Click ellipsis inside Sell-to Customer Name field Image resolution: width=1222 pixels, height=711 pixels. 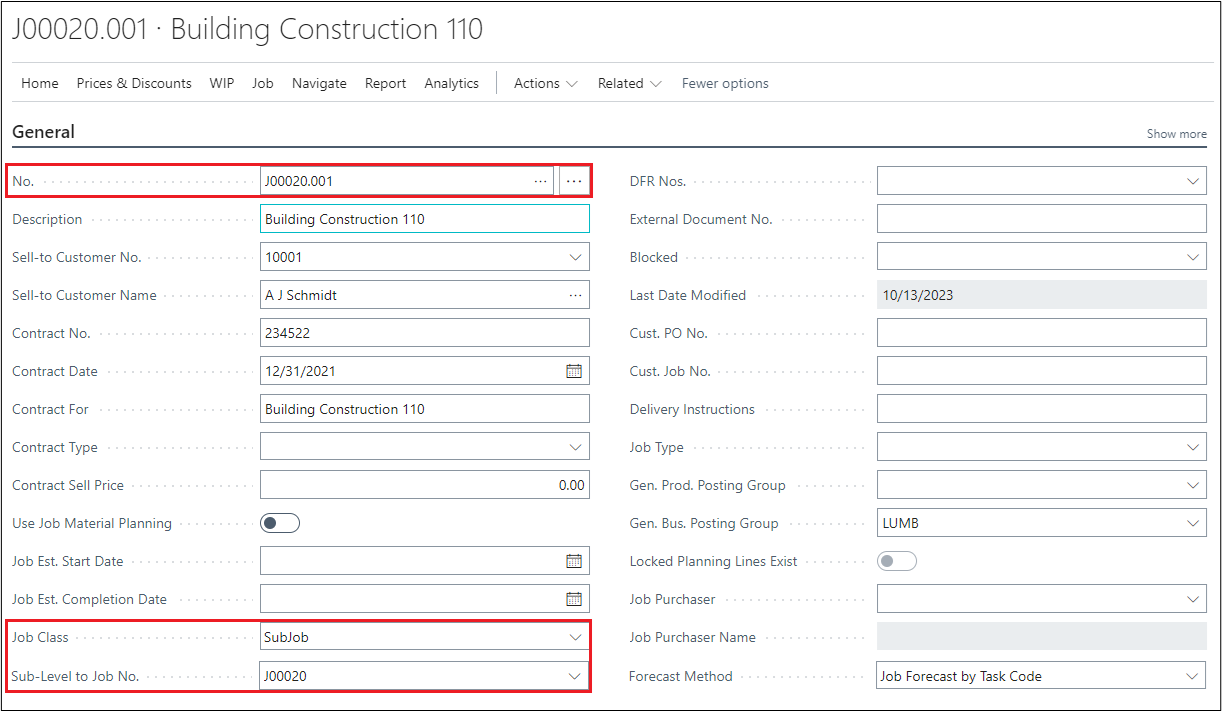click(575, 295)
